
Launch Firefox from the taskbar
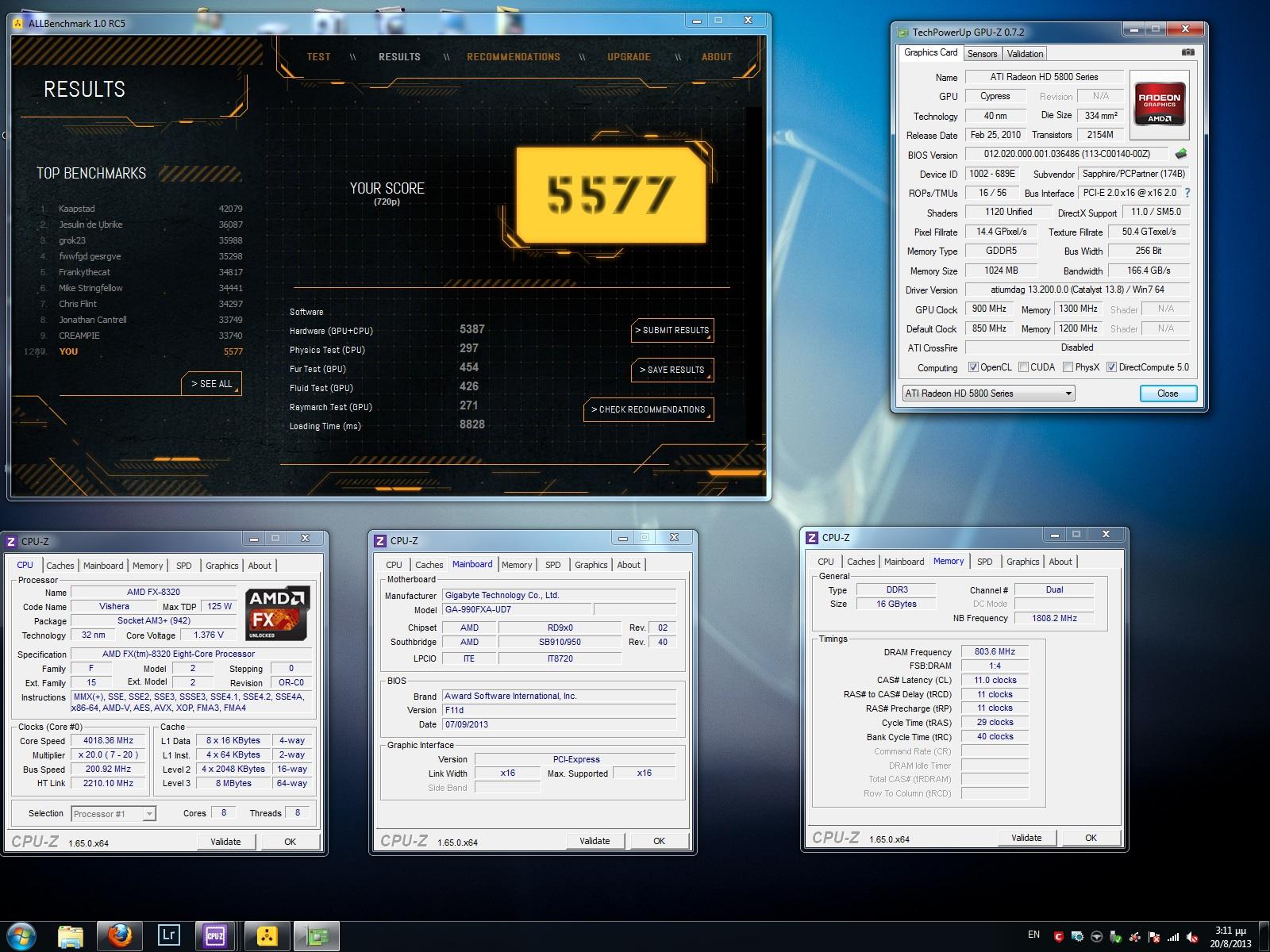pos(120,936)
